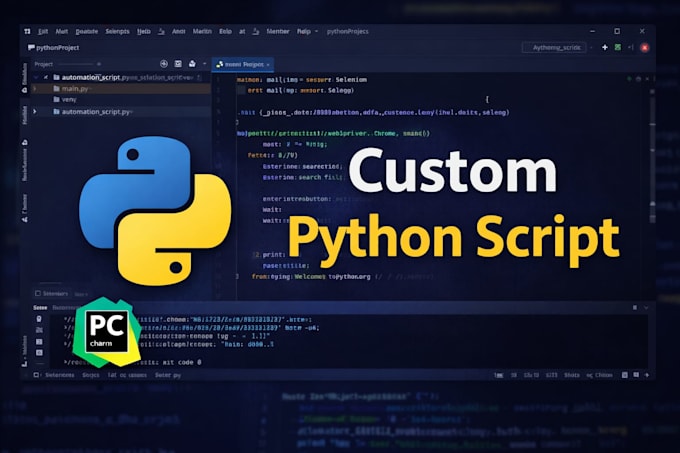Screen dimensions: 680x453
Task: Click the Project panel header label
Action: tap(43, 64)
